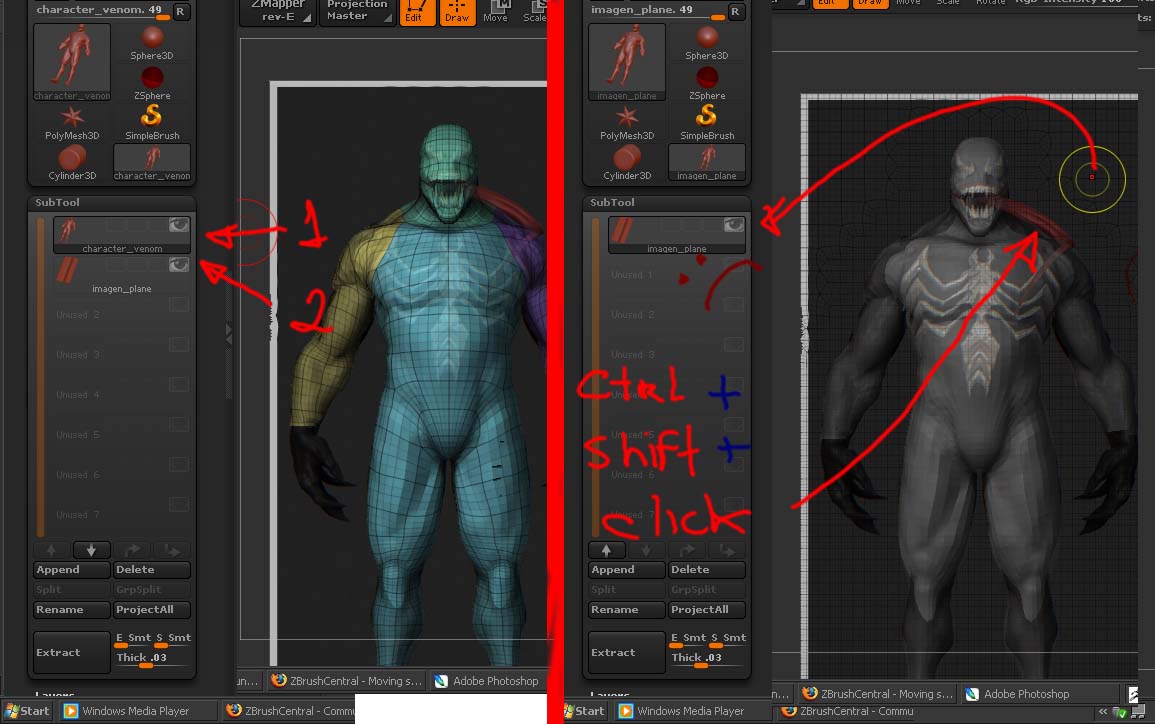Click ProjectAll in the imagen_plane SubTool panel
This screenshot has height=724, width=1155.
[706, 610]
